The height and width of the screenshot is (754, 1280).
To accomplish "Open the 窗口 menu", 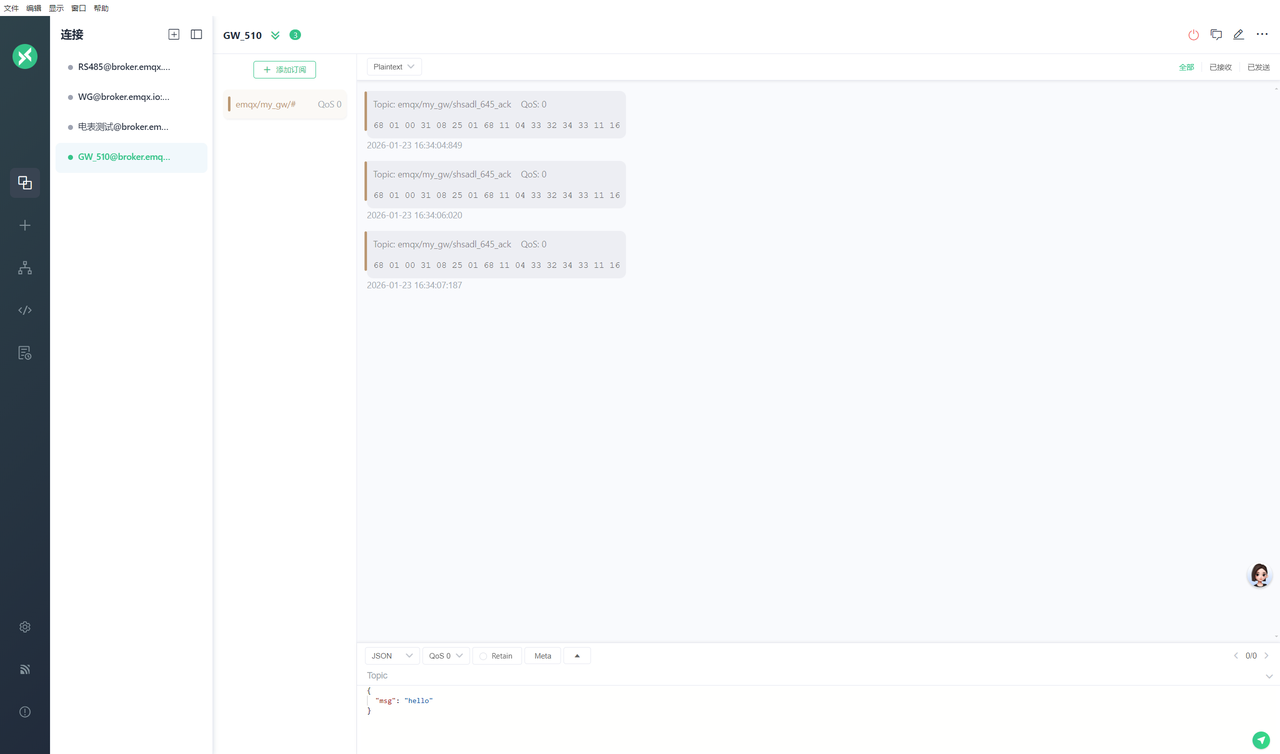I will pyautogui.click(x=79, y=8).
